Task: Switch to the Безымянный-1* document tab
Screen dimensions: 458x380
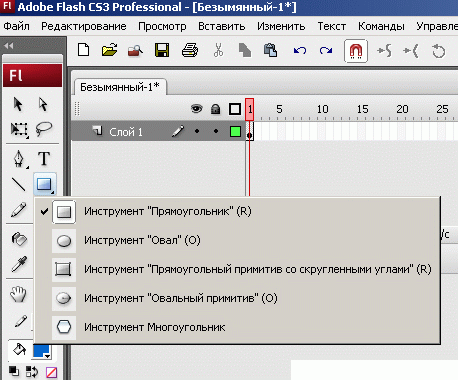Action: 120,87
